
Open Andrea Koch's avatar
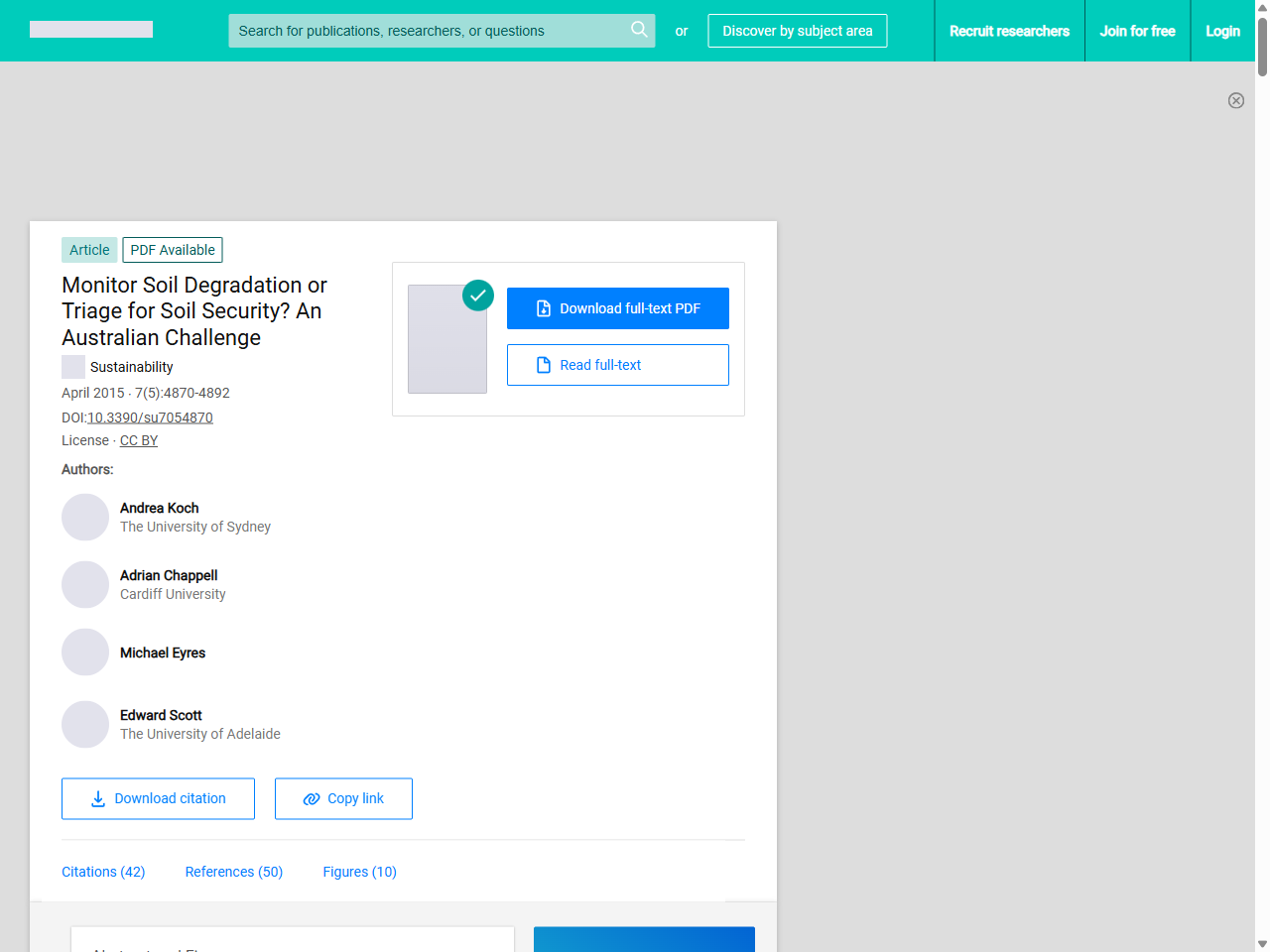[85, 518]
